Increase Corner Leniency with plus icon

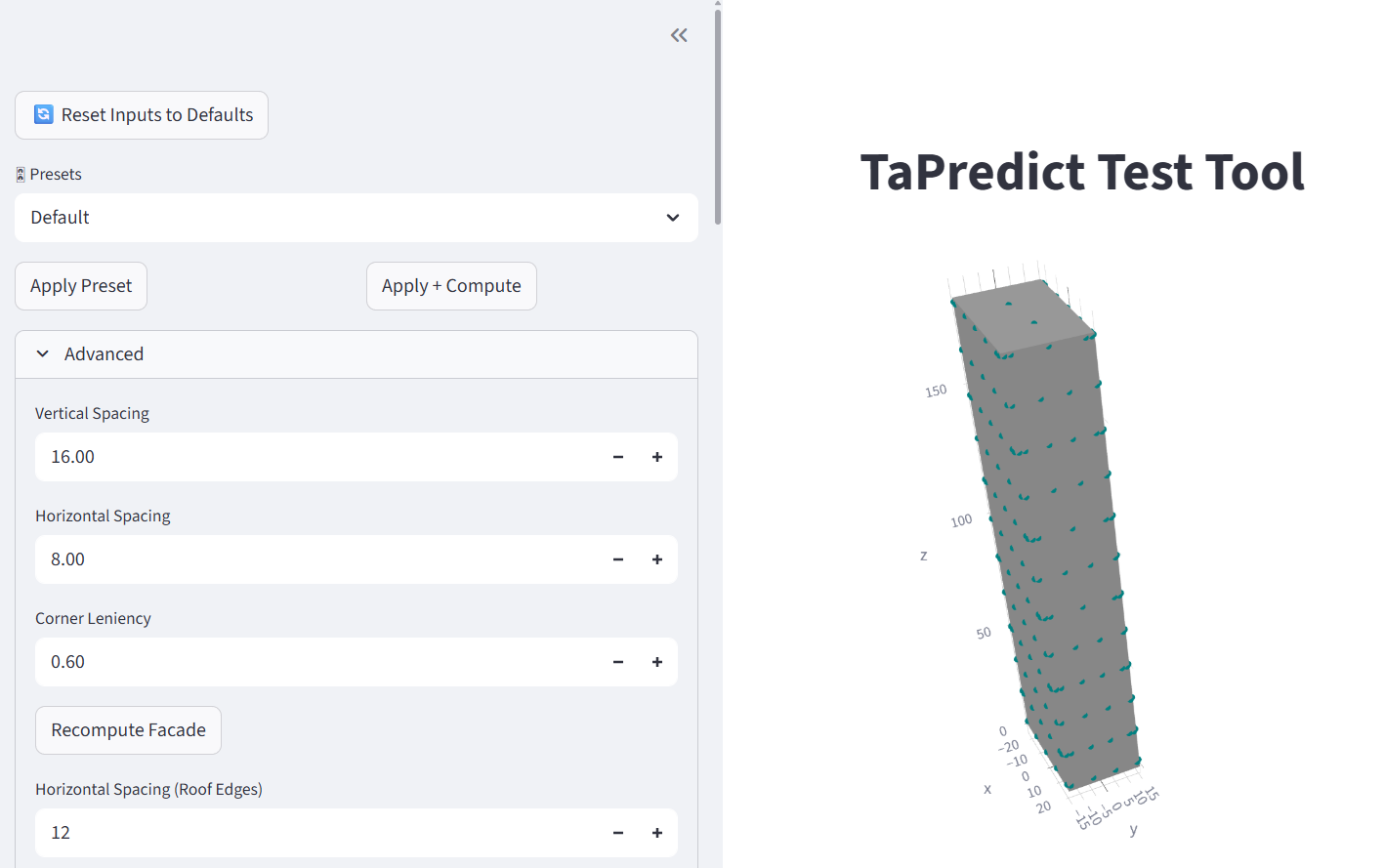coord(657,662)
